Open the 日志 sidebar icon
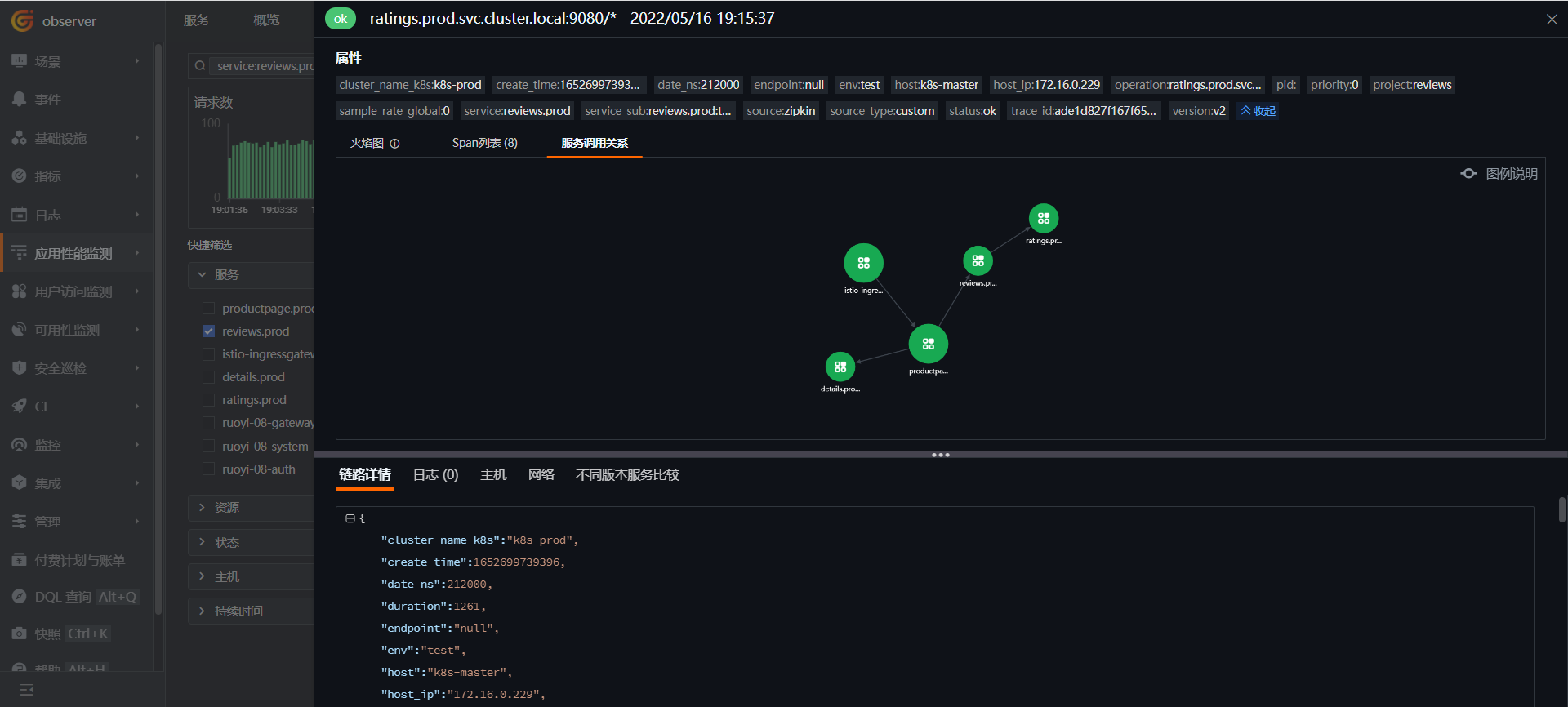The width and height of the screenshot is (1568, 707). click(19, 215)
